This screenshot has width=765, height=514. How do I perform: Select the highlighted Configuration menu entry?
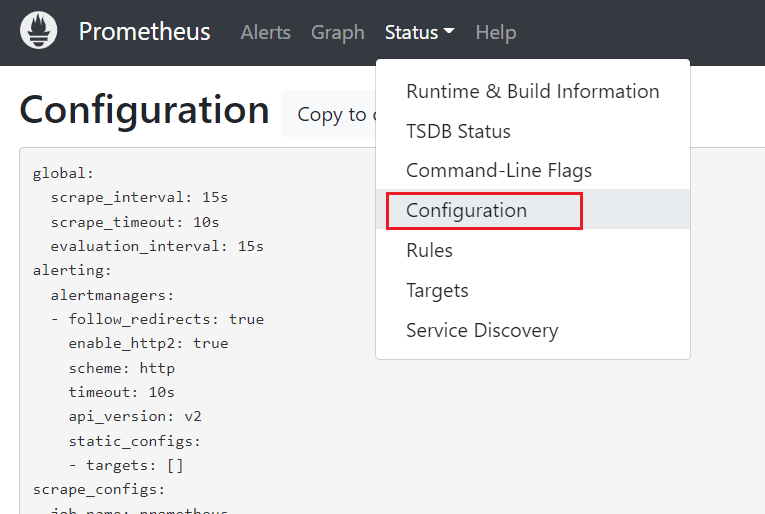tap(466, 211)
